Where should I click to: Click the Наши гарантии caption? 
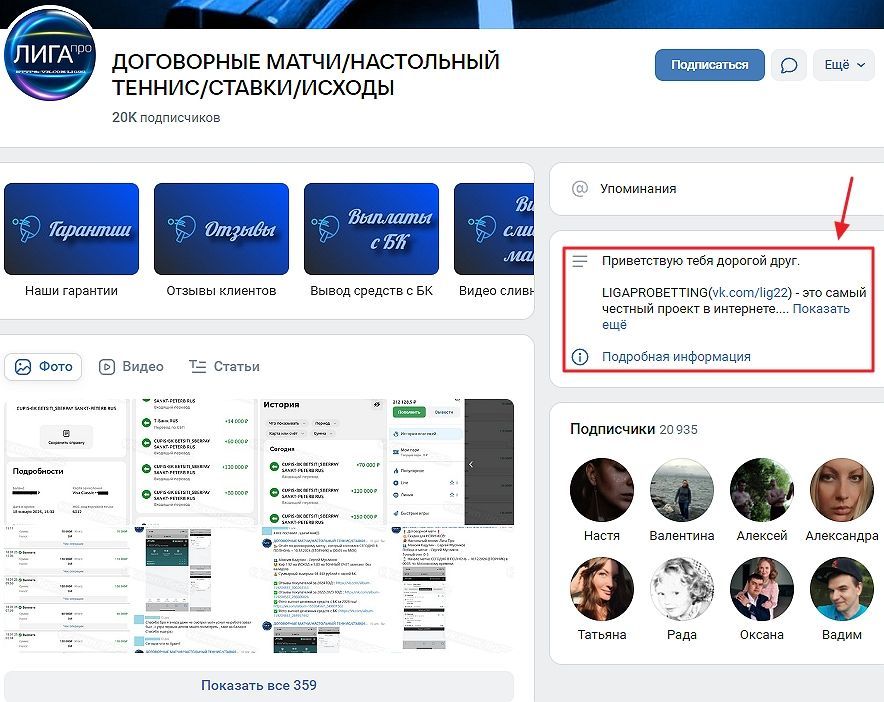click(x=71, y=291)
